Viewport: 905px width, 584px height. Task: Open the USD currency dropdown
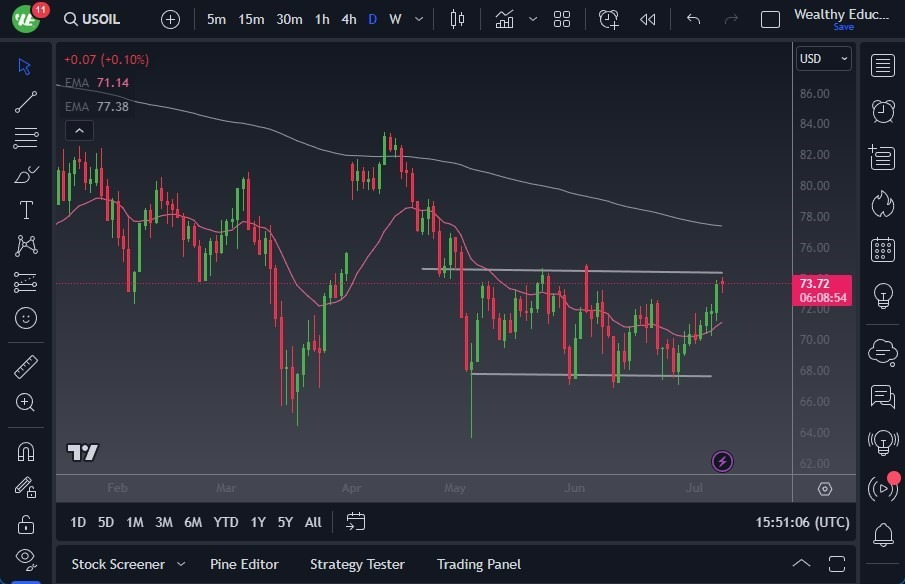pos(823,59)
